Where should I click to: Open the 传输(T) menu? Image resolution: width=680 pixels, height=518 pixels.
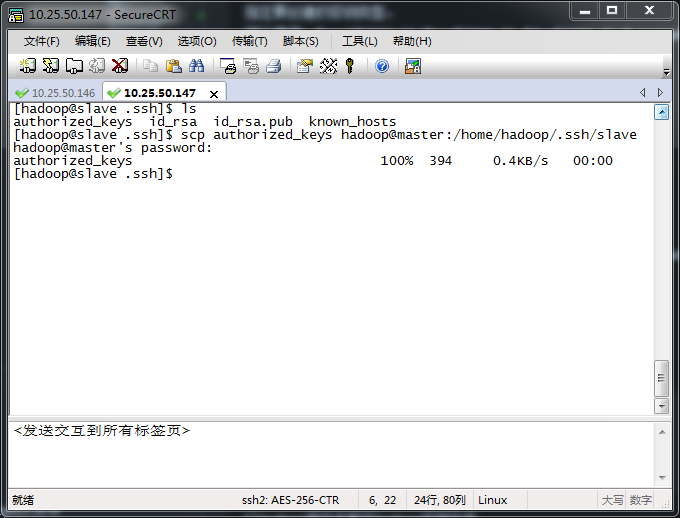point(249,41)
